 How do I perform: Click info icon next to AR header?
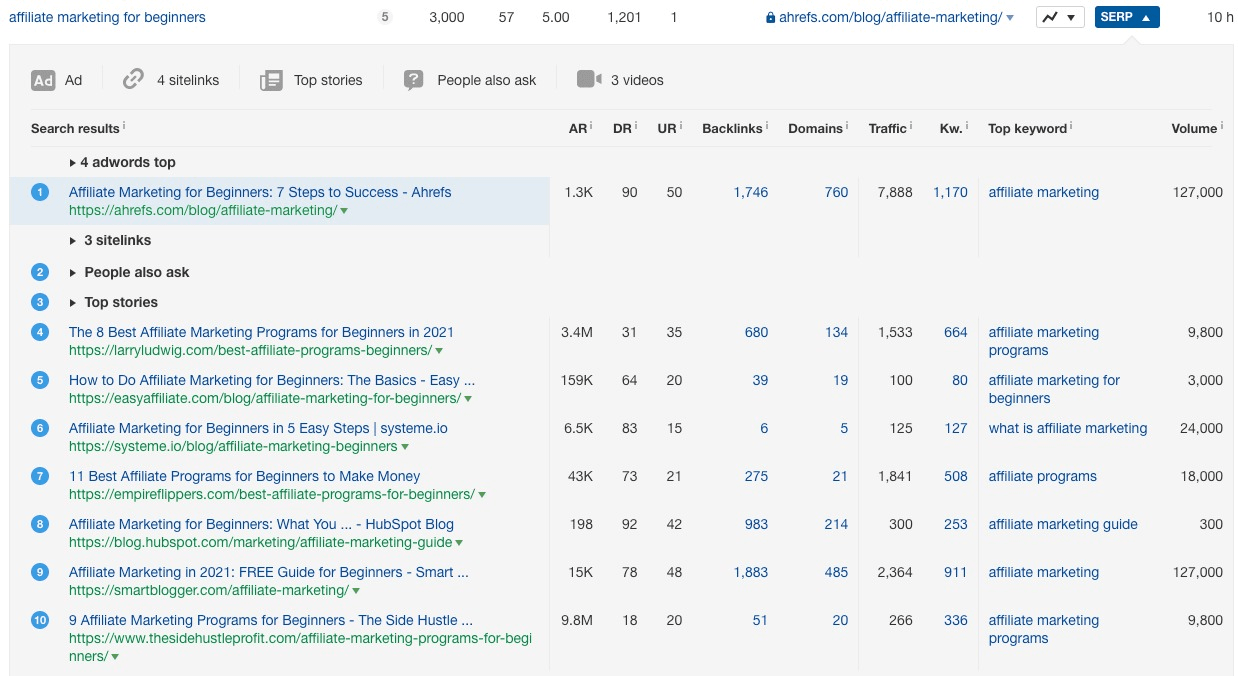coord(591,126)
